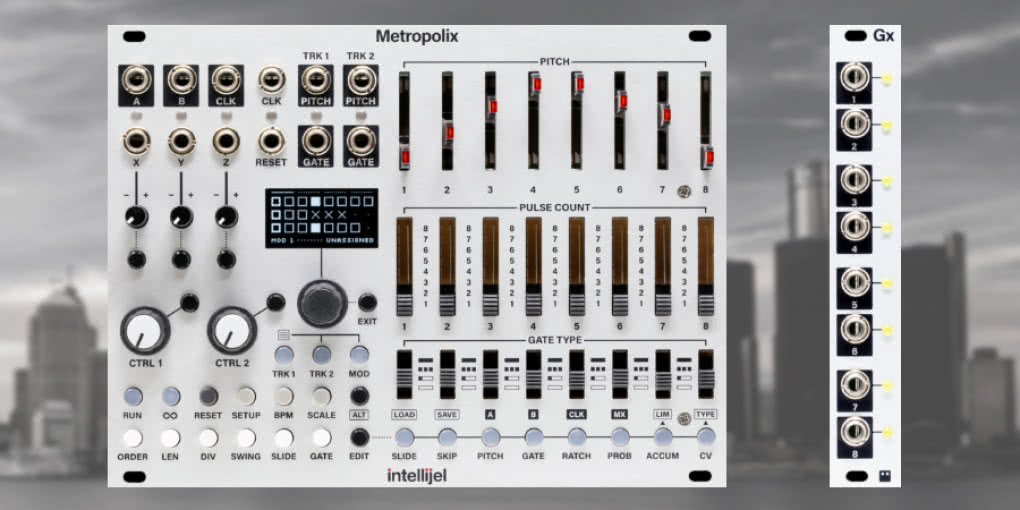Toggle the infinity loop button
1020x510 pixels.
171,396
